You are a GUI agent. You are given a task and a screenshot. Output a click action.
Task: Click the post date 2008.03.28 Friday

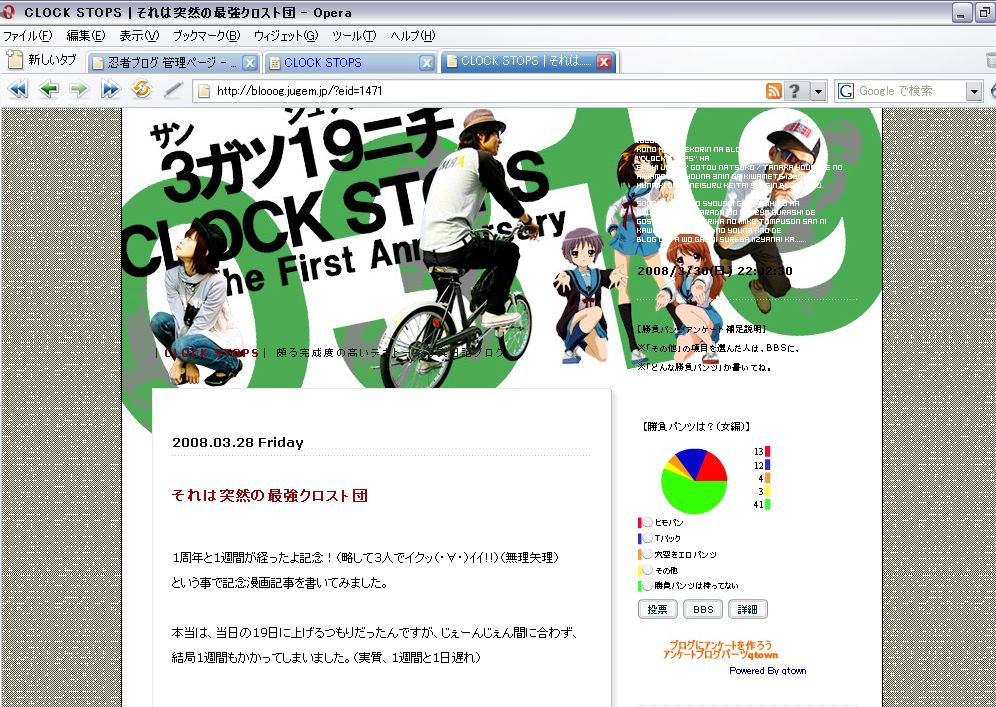click(238, 443)
